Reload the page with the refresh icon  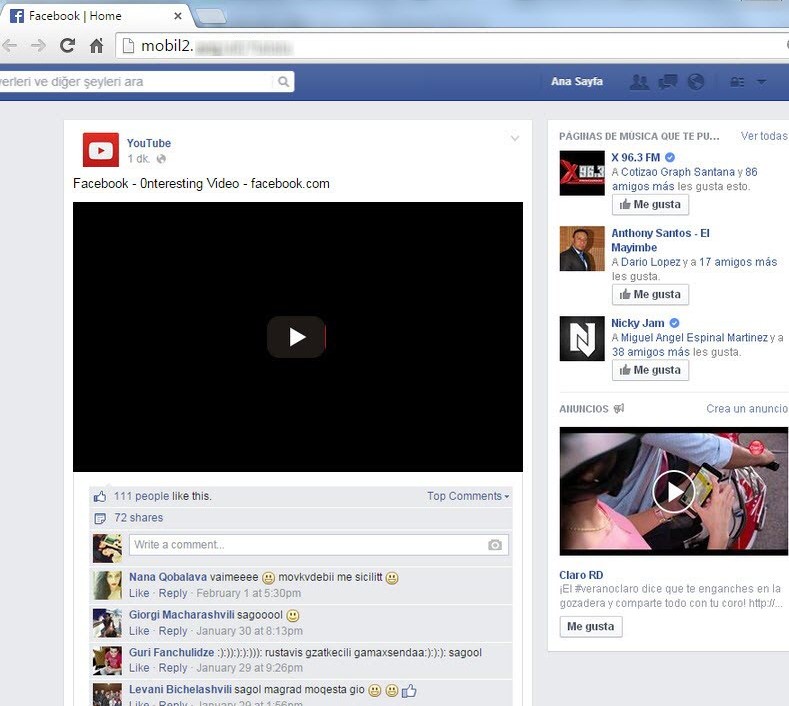[x=67, y=45]
